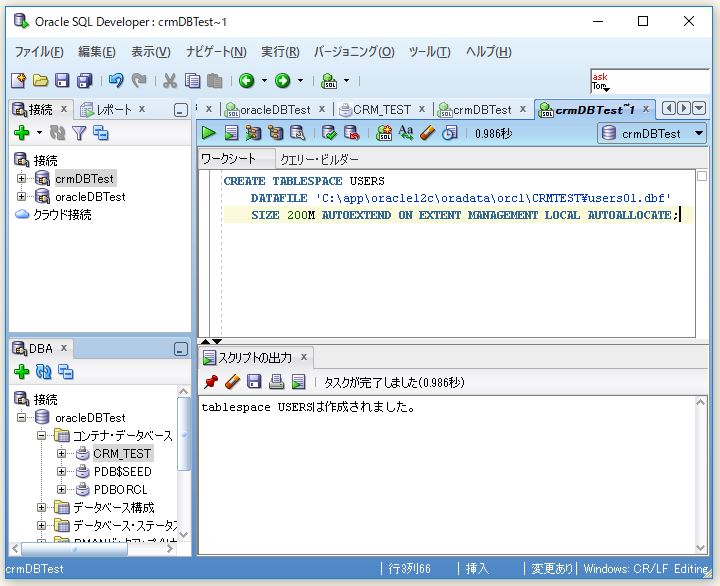Viewport: 720px width, 586px height.
Task: Click the SQL Tuning Advisor icon
Action: pos(298,133)
